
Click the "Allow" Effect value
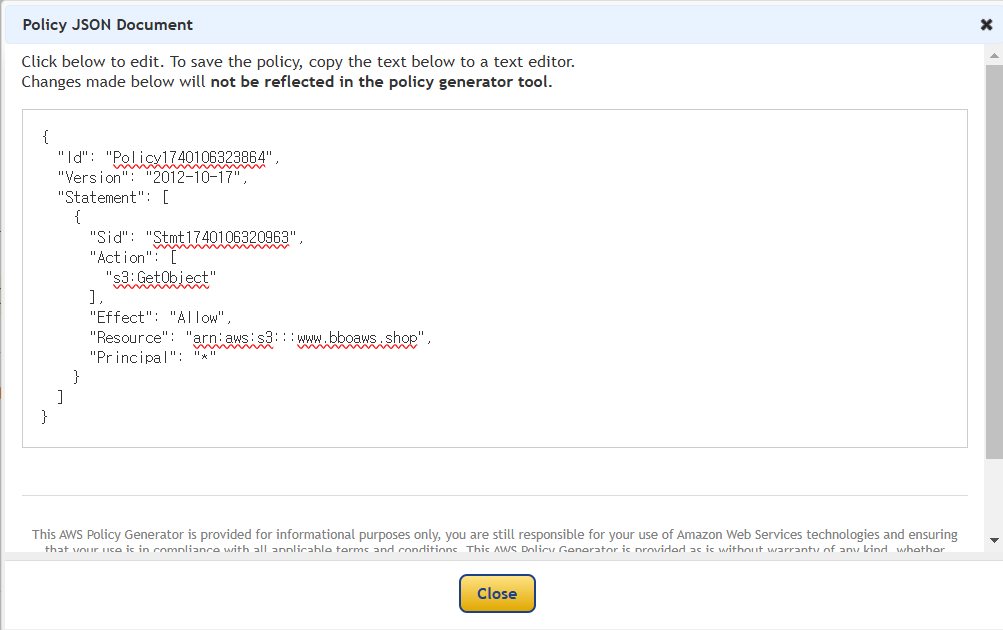pyautogui.click(x=196, y=317)
